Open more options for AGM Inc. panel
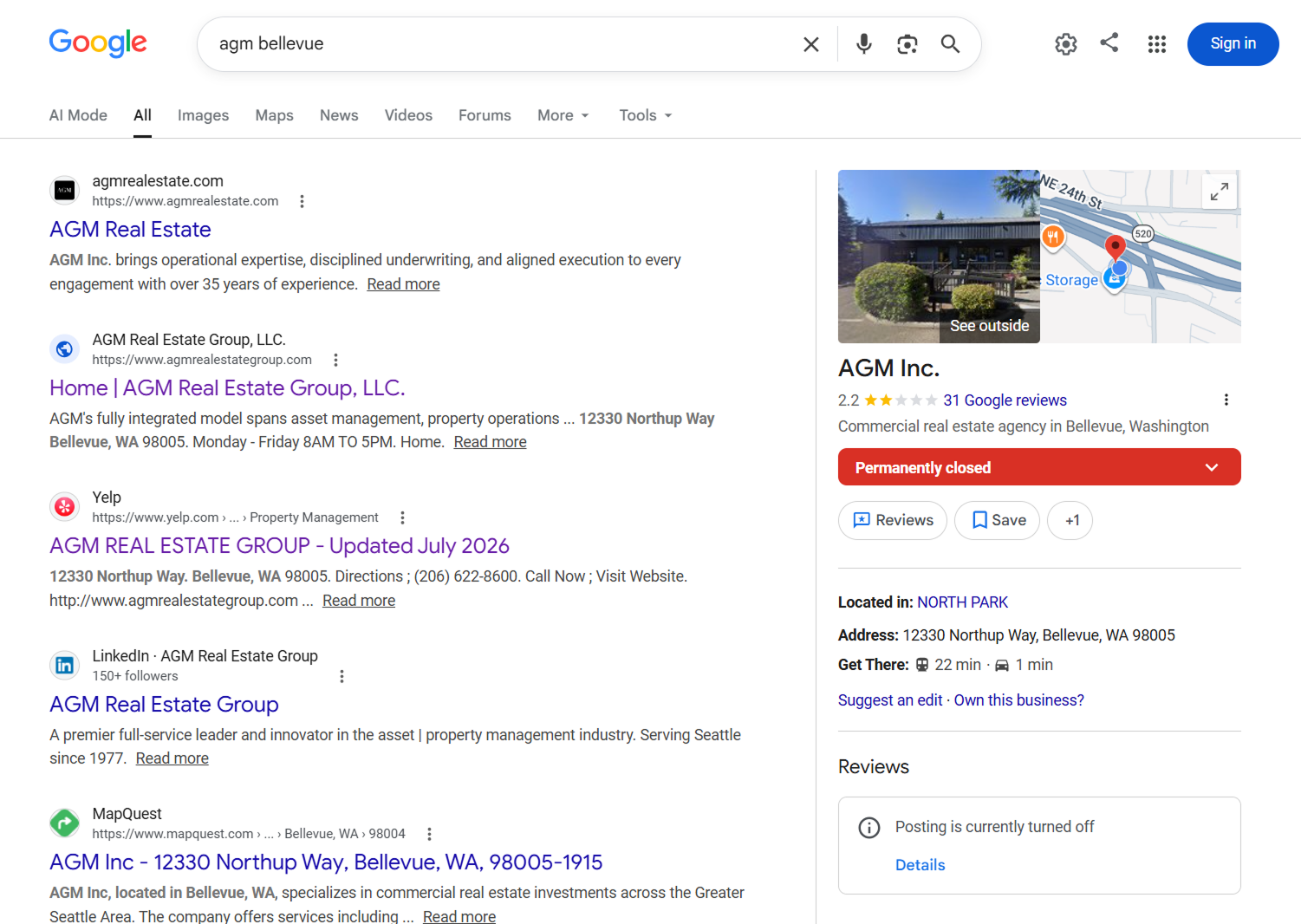 1226,400
